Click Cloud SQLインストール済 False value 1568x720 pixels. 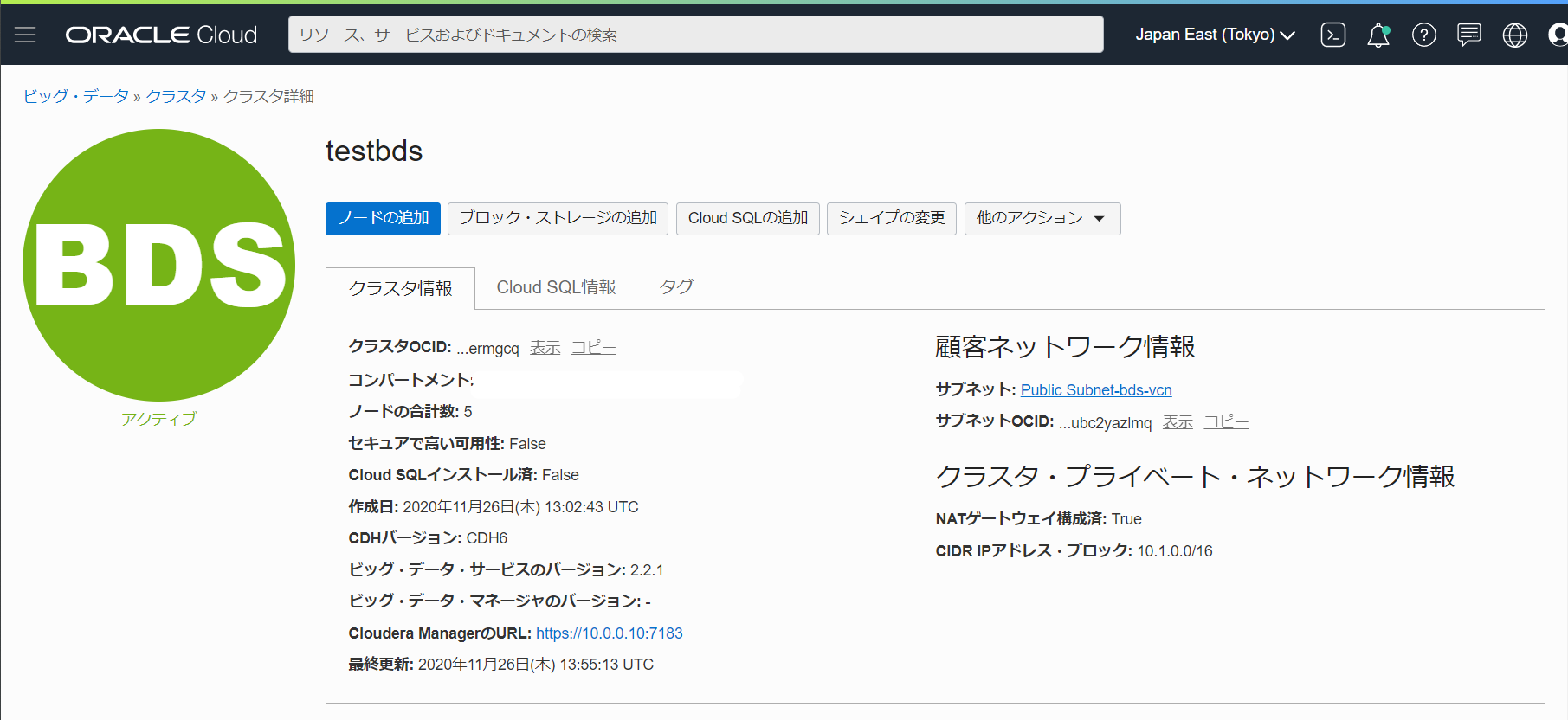coord(560,475)
